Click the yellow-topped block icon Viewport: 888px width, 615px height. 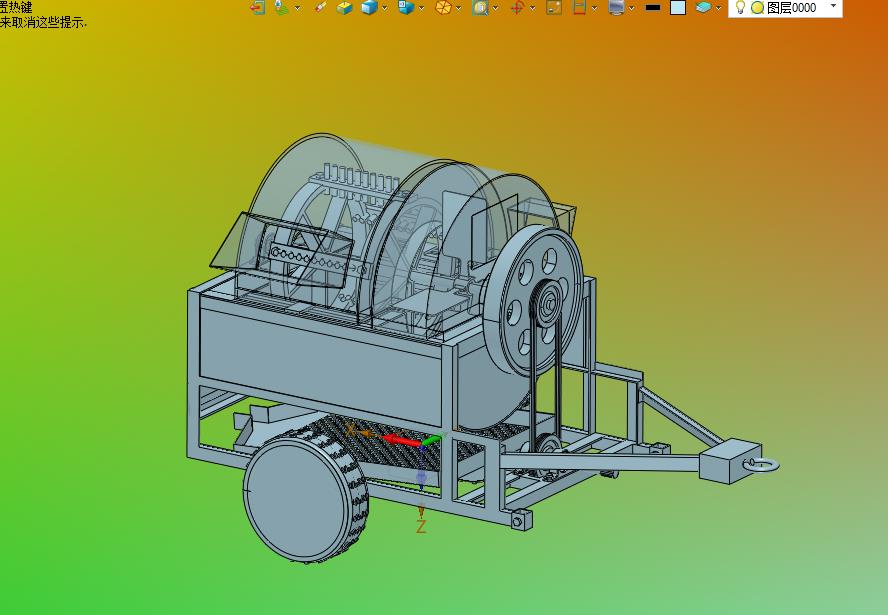[344, 7]
